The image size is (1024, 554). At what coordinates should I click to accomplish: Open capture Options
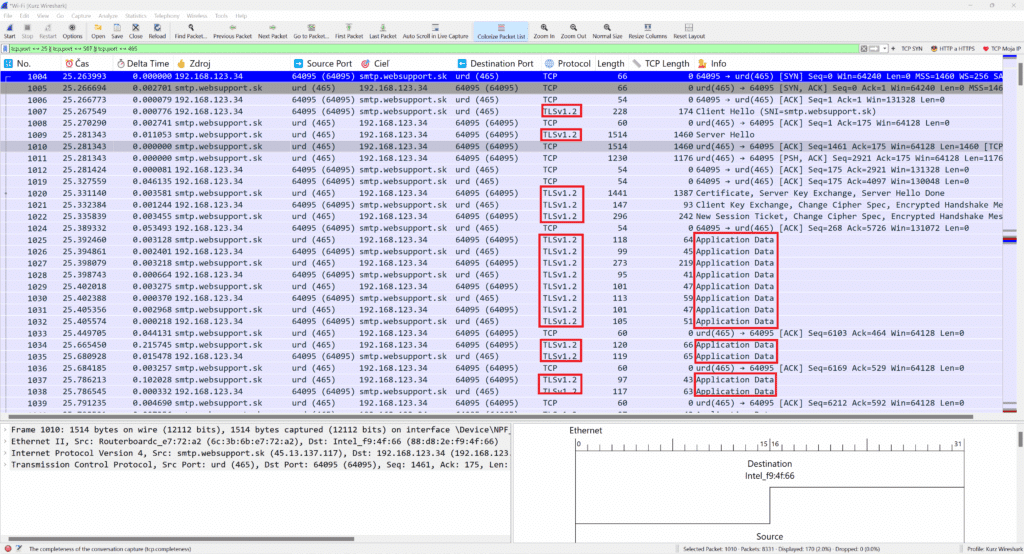coord(72,31)
